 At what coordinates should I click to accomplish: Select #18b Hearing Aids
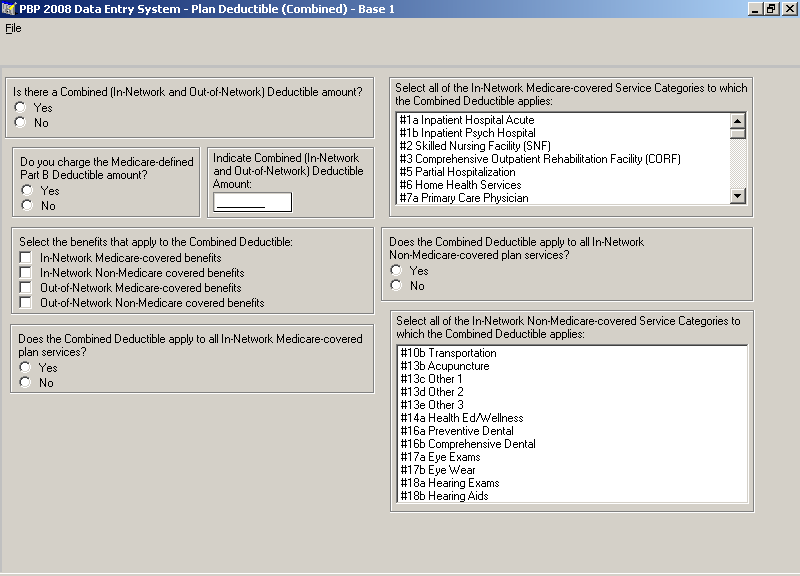tap(572, 496)
